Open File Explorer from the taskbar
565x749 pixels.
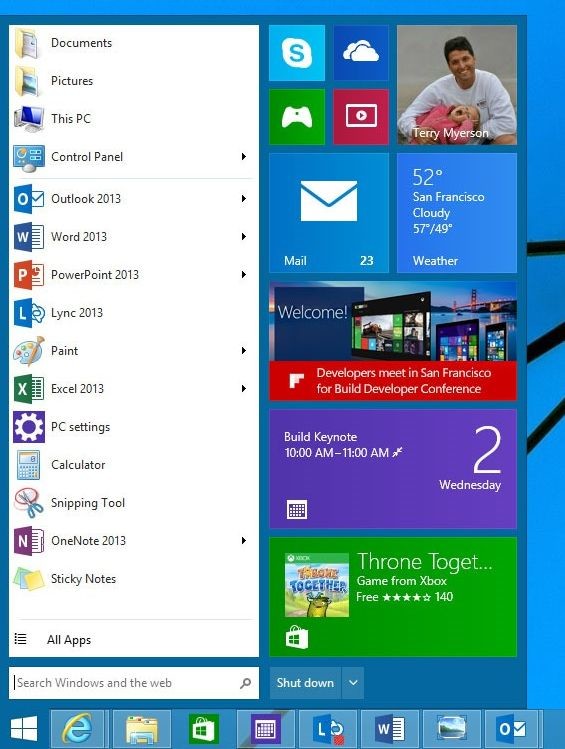click(141, 729)
